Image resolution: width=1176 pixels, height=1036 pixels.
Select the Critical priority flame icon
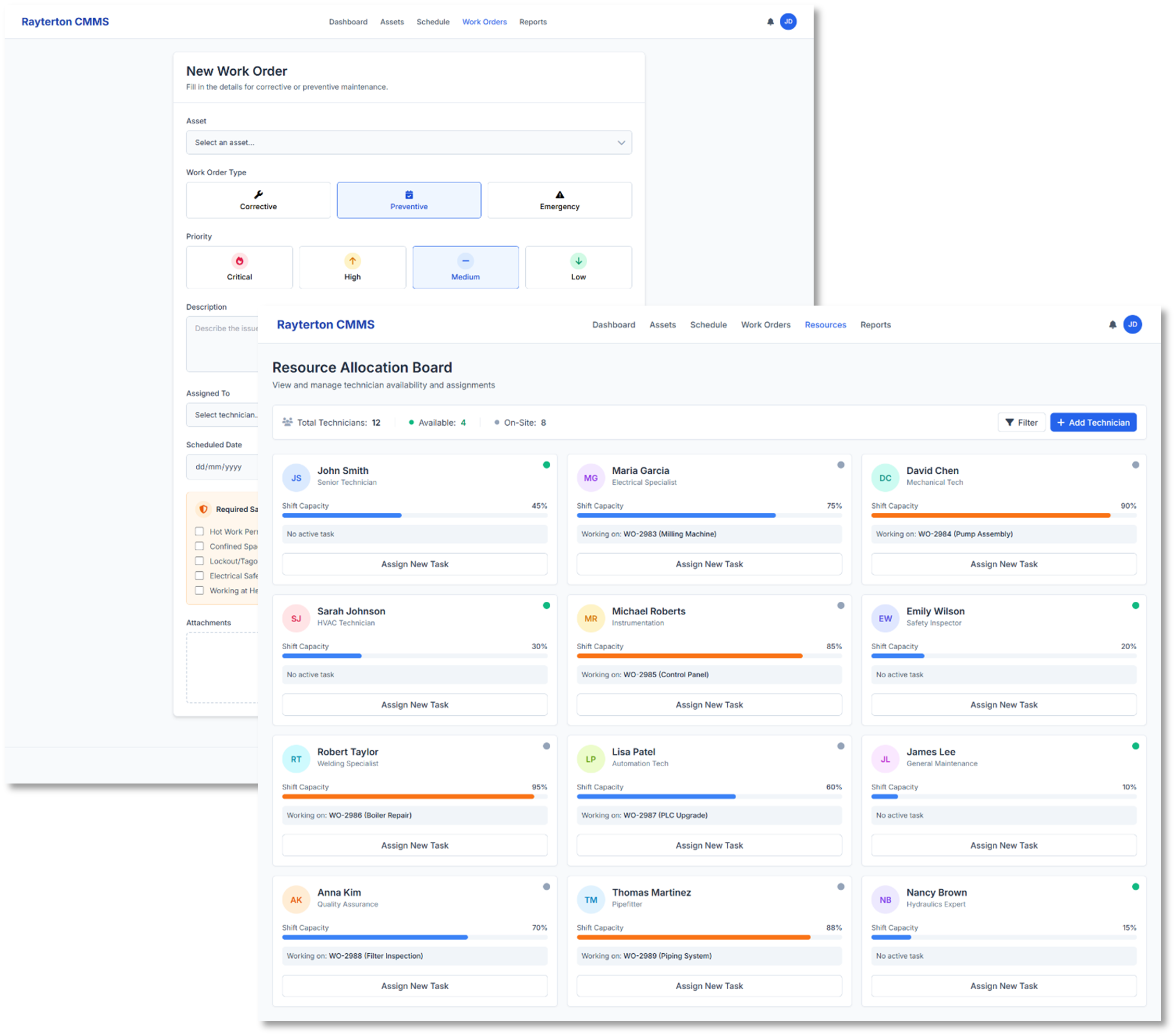pos(239,261)
